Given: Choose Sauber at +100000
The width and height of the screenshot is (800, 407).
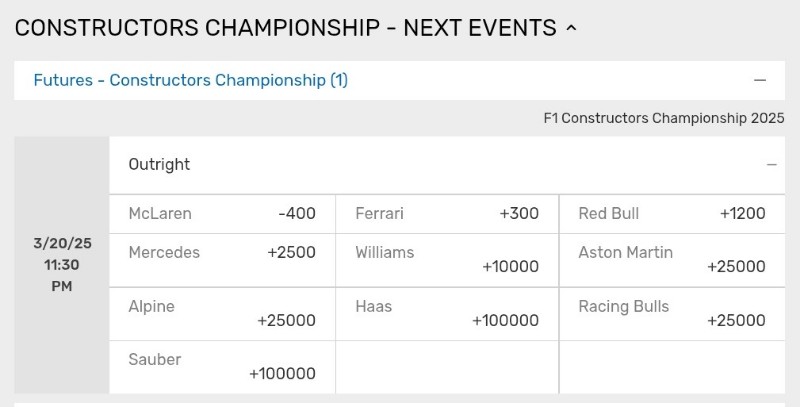Looking at the screenshot, I should (x=222, y=367).
